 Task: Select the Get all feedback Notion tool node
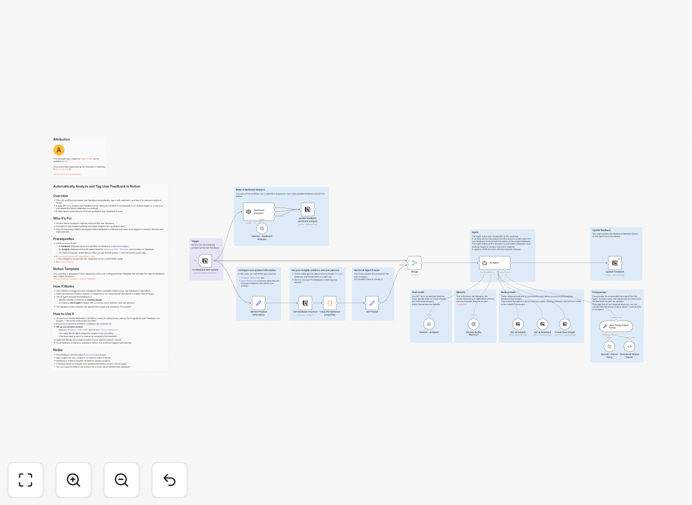tap(542, 324)
